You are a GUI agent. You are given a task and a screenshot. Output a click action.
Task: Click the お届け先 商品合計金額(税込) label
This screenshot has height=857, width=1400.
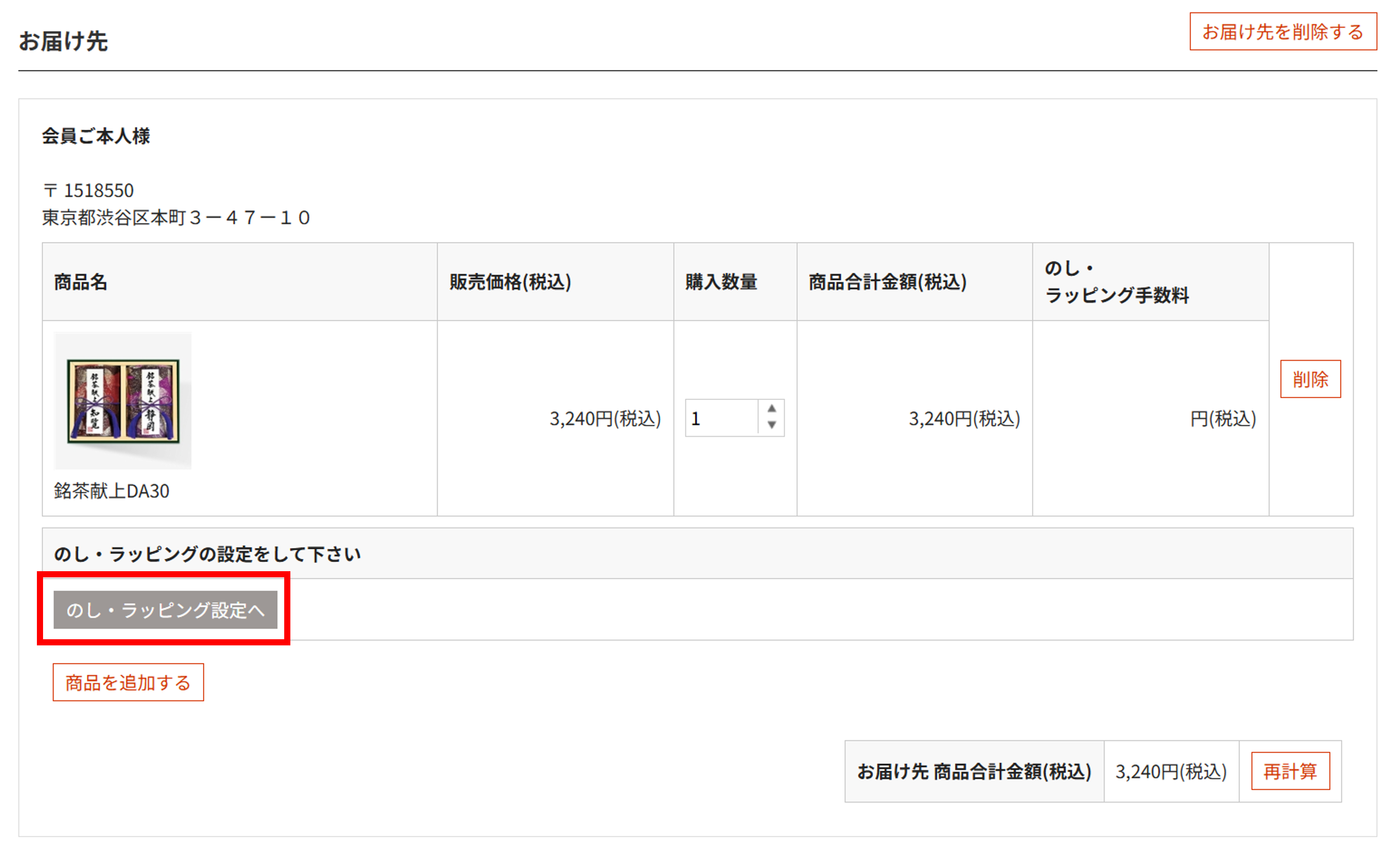(974, 771)
